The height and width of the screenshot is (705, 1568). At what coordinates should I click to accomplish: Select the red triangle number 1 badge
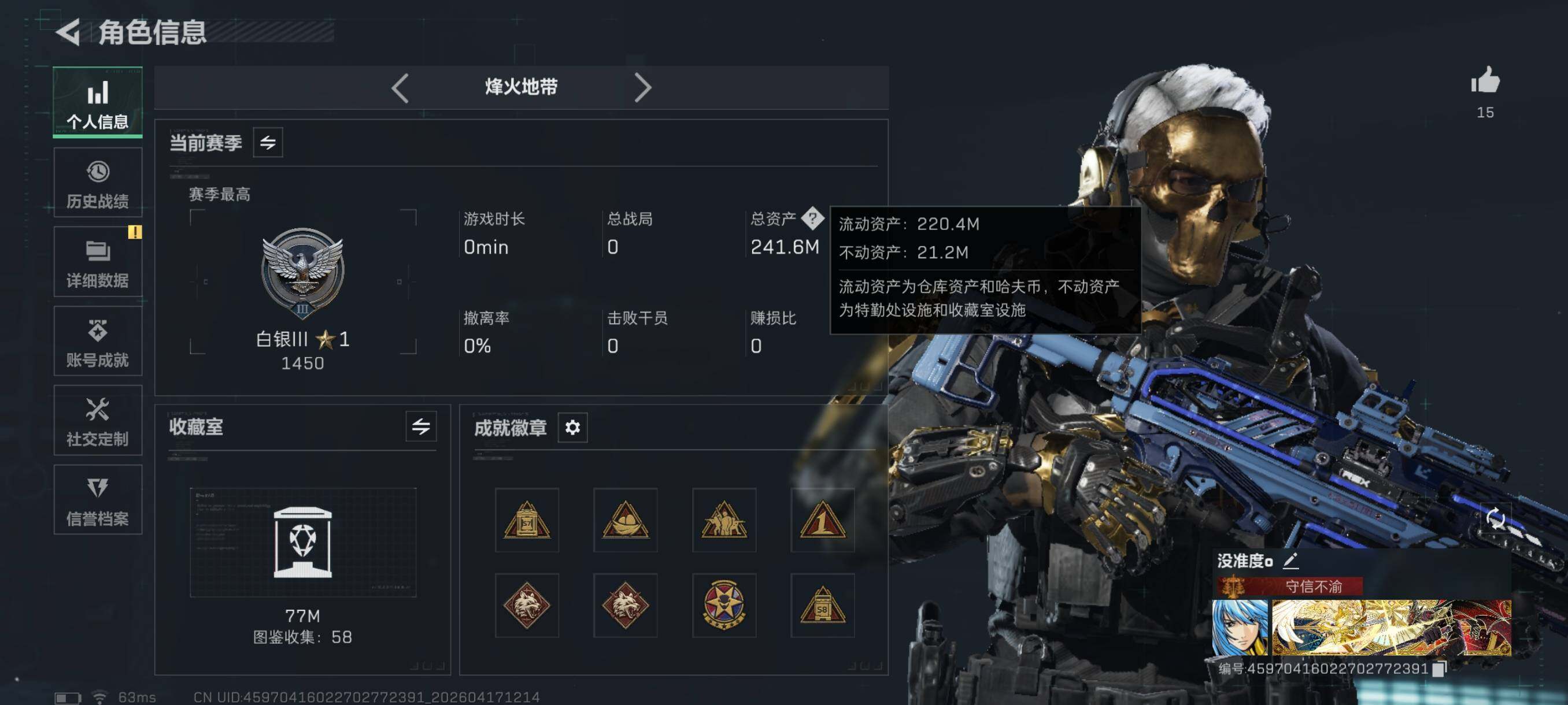(822, 520)
